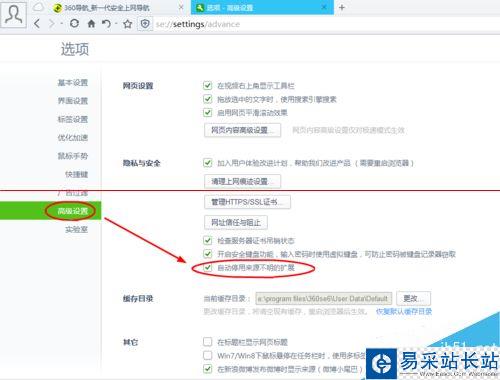Click the star favorites icon

[x=127, y=24]
